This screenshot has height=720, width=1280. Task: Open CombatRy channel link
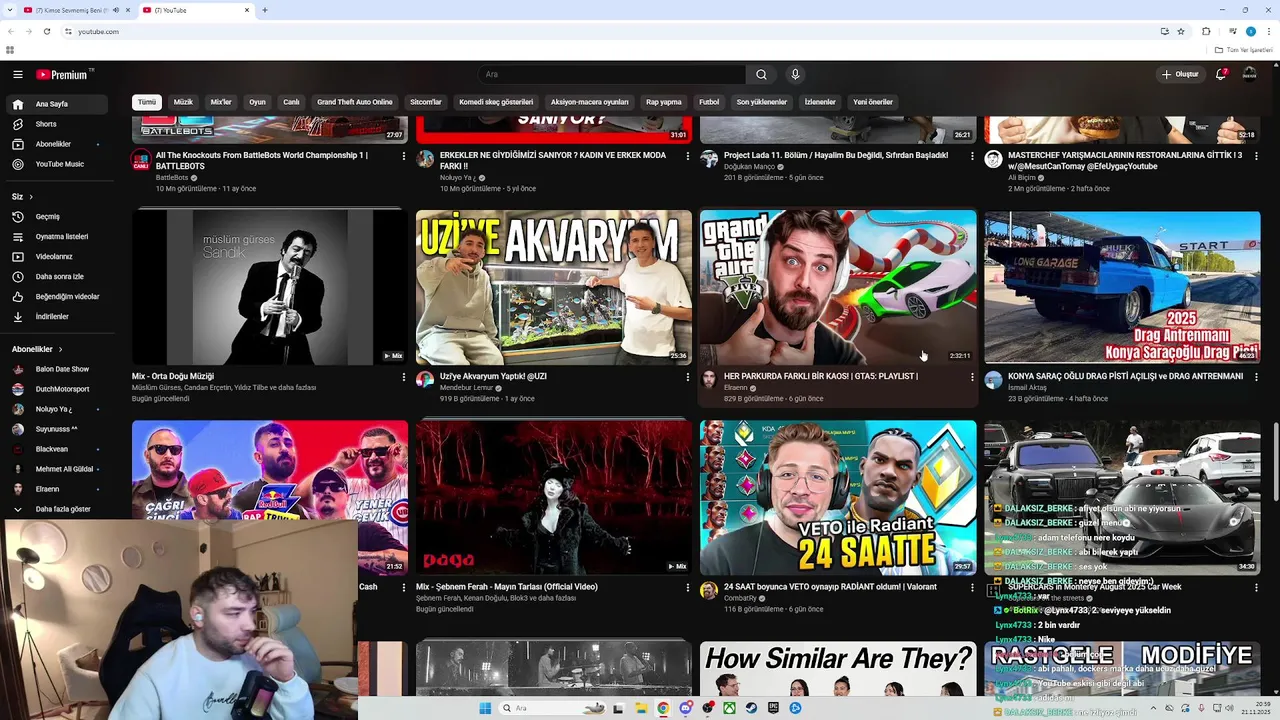click(x=740, y=598)
